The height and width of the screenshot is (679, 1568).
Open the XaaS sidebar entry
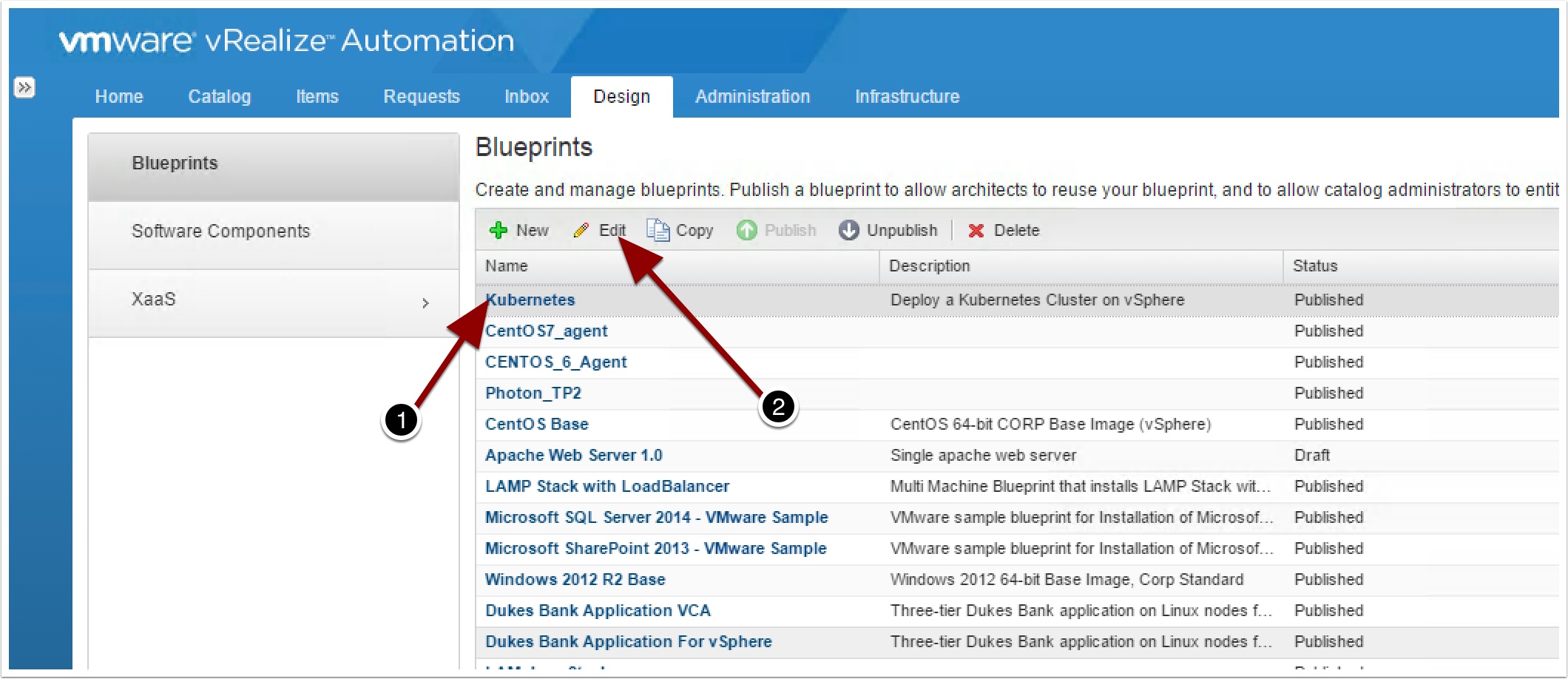tap(274, 303)
